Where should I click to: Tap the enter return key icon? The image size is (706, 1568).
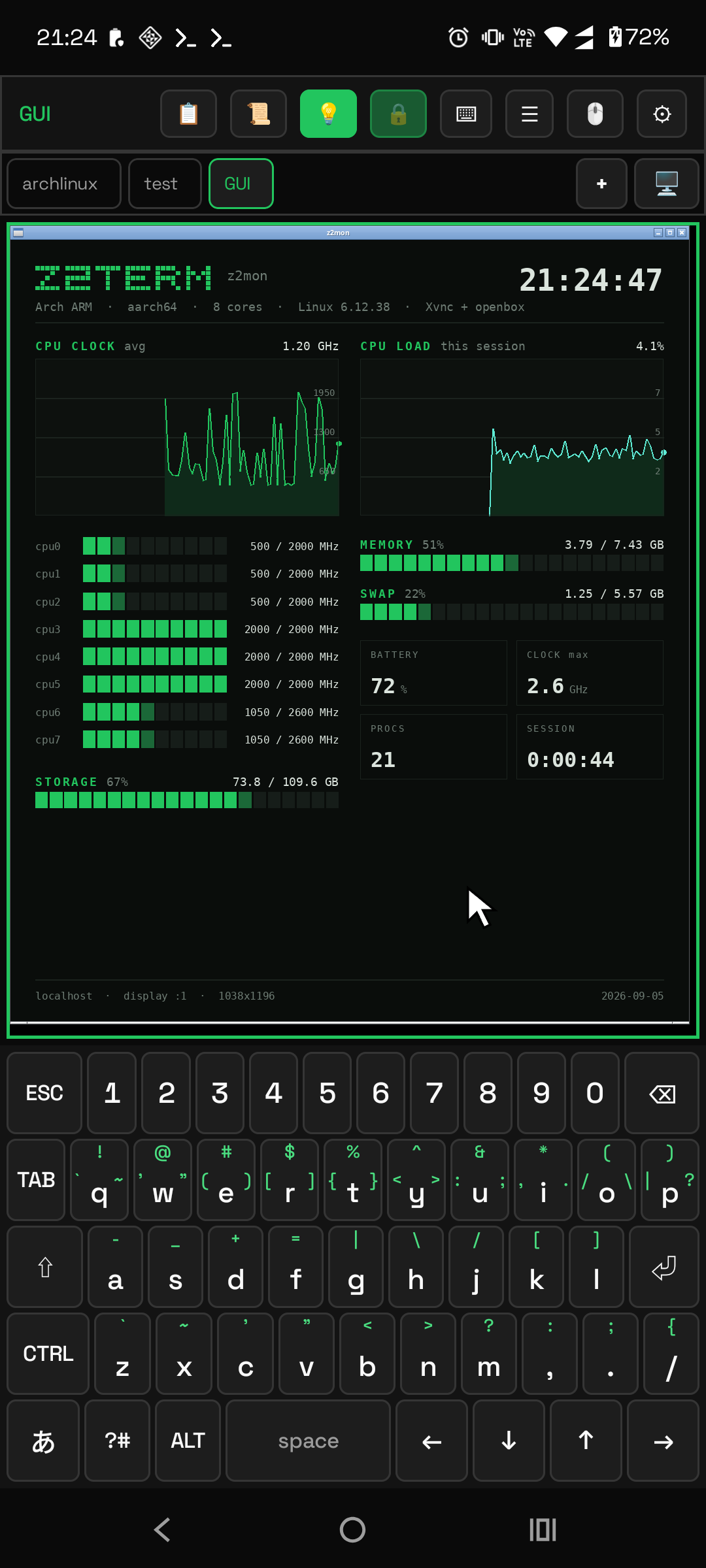pyautogui.click(x=664, y=1266)
